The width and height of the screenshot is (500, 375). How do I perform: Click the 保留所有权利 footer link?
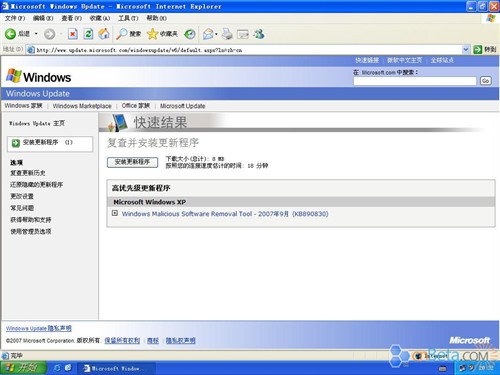pos(122,340)
